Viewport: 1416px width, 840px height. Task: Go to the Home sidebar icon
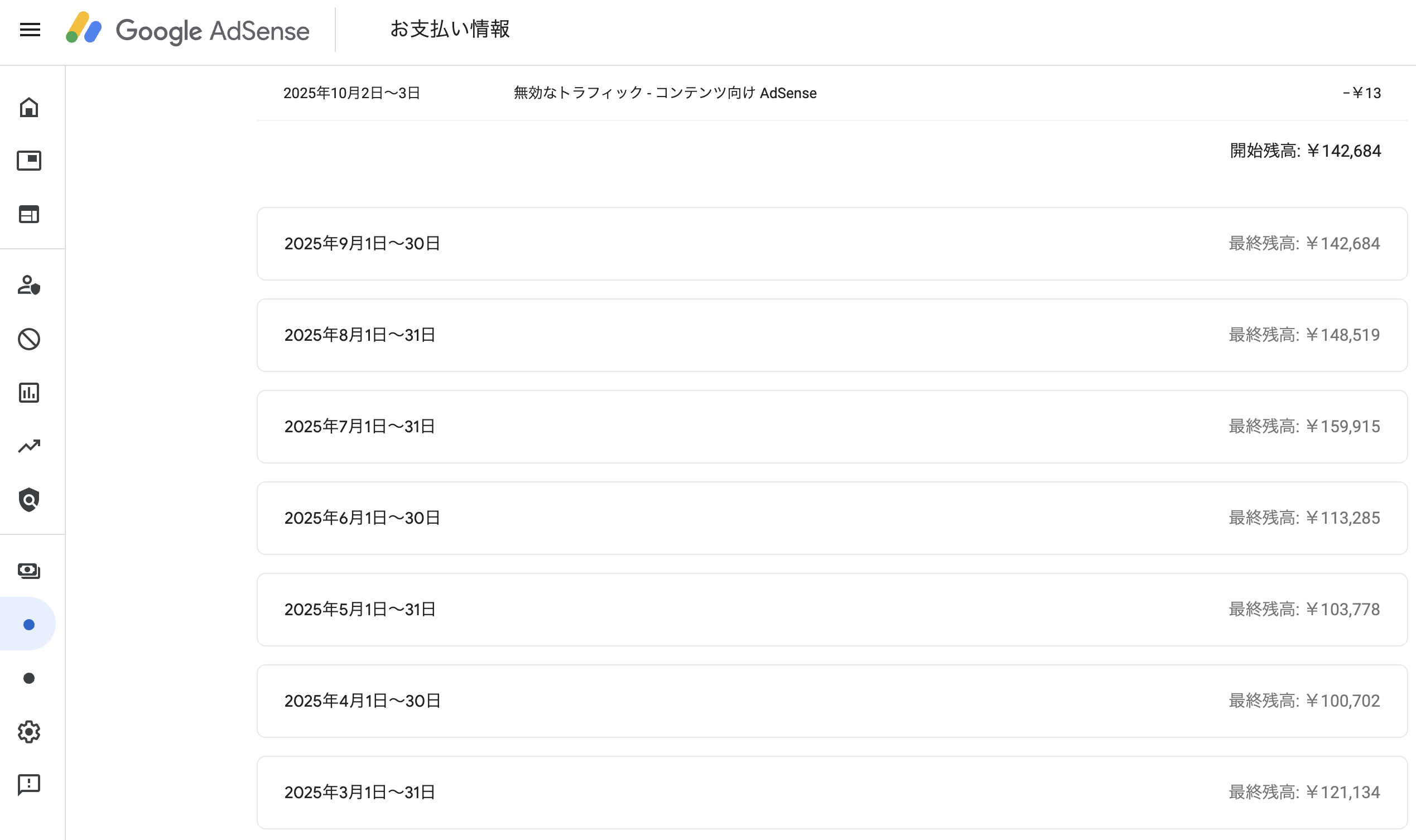pos(29,107)
